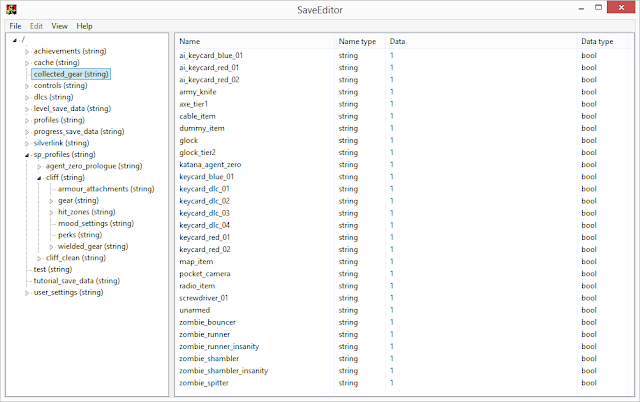Open the File menu
The height and width of the screenshot is (402, 640).
tap(15, 25)
